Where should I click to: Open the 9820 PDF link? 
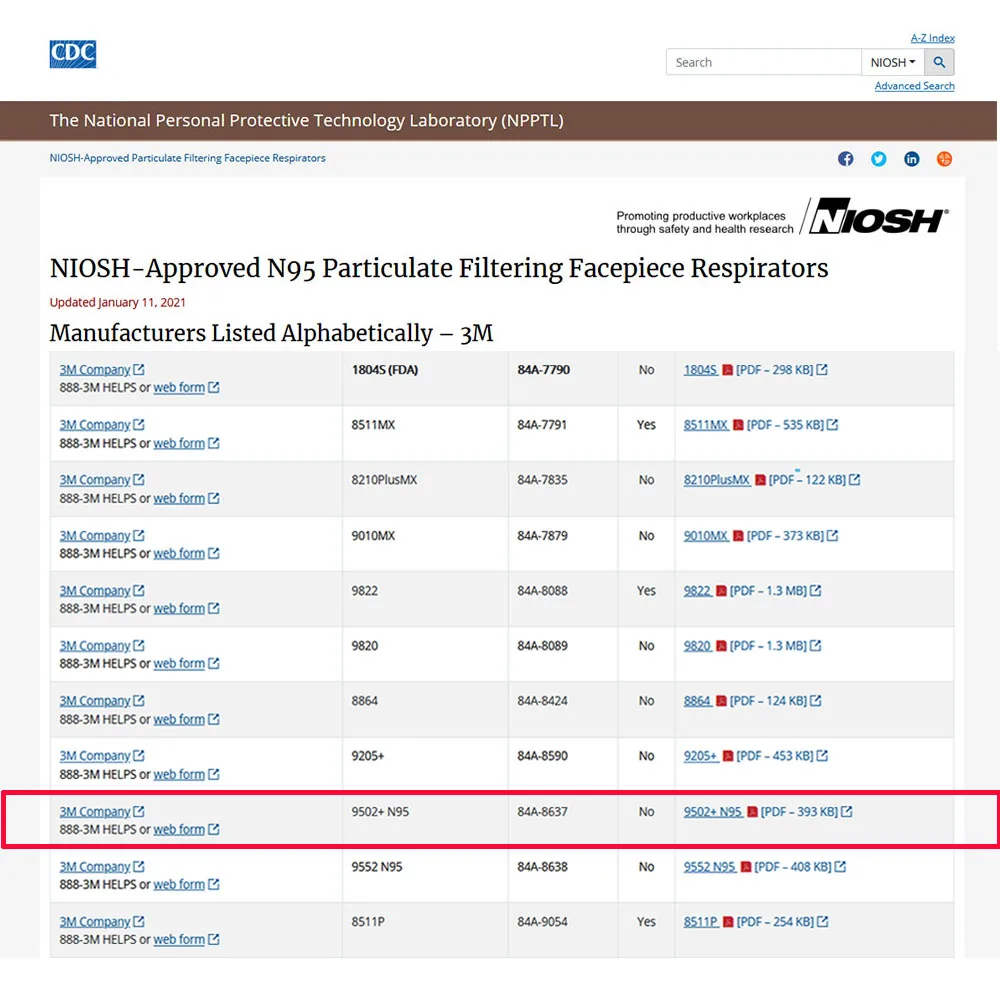[698, 646]
